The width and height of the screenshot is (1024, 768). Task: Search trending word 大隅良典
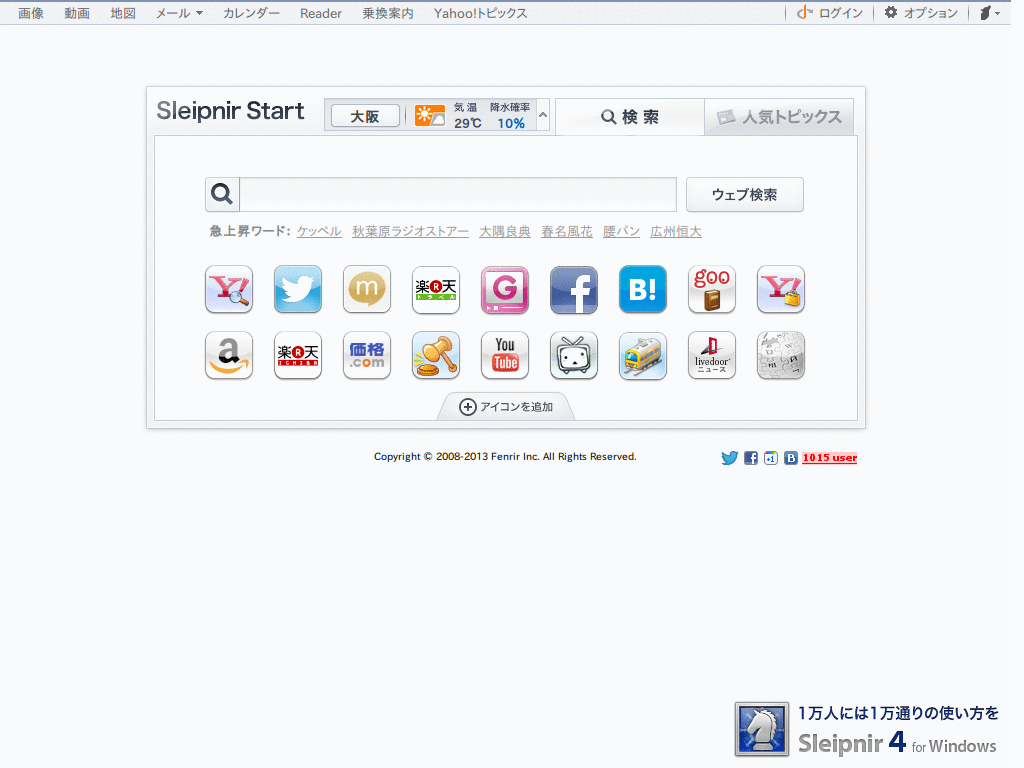(x=505, y=231)
